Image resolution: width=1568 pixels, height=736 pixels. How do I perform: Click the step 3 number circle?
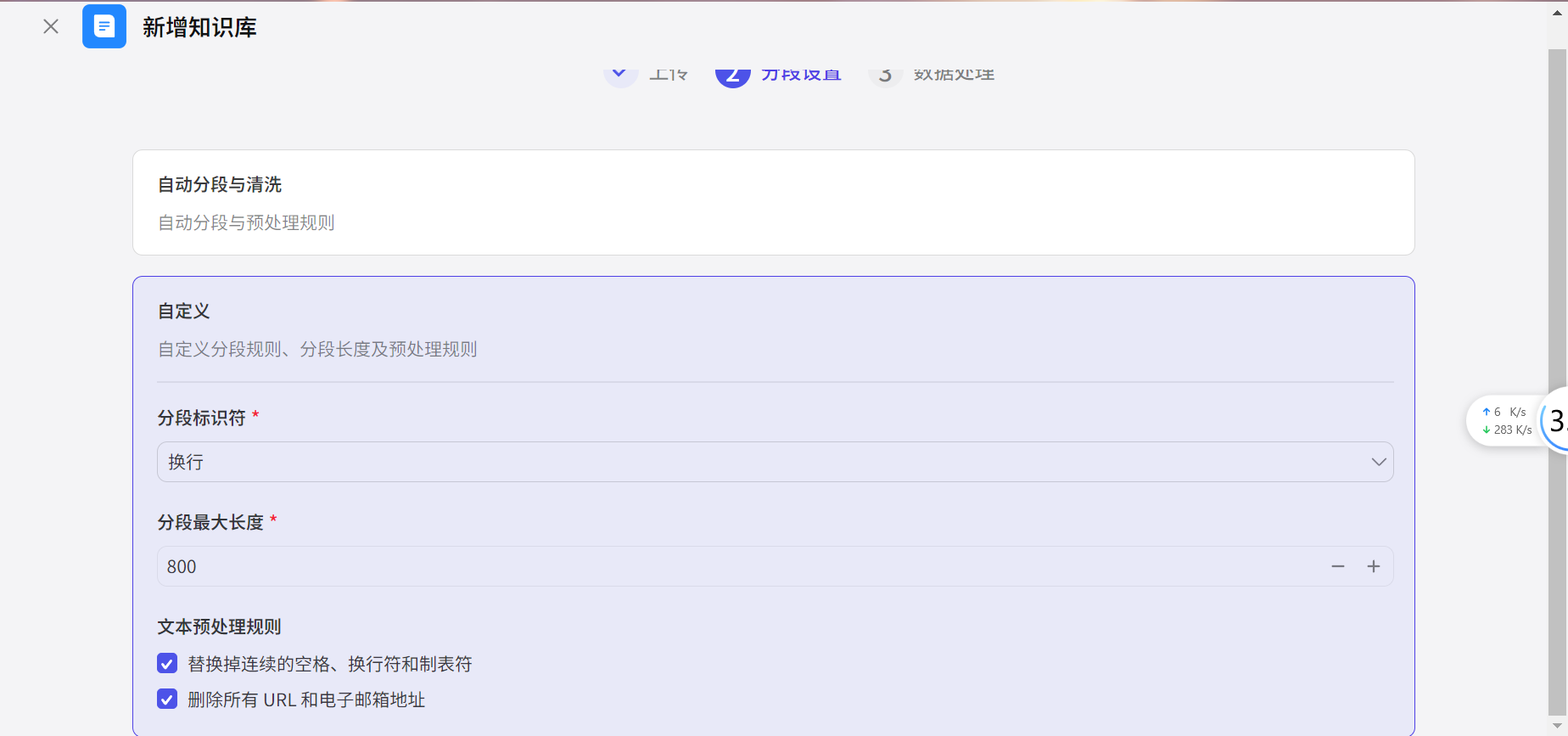point(885,76)
